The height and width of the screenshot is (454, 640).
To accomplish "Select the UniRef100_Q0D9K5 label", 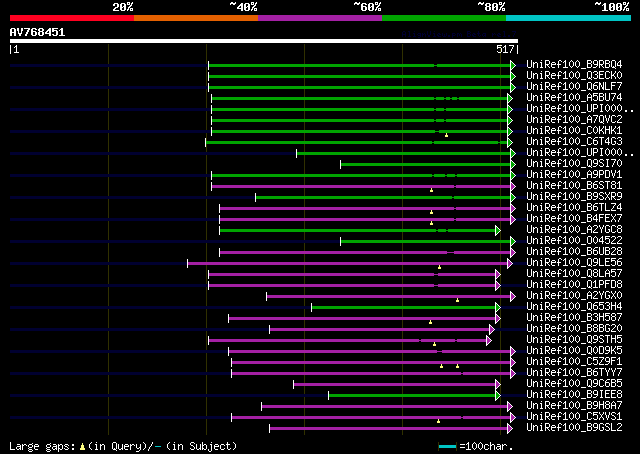I will click(574, 351).
